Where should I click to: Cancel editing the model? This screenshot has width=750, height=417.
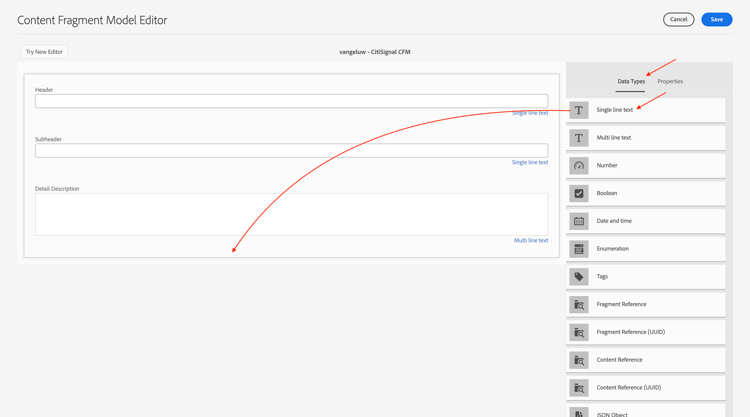(x=678, y=20)
